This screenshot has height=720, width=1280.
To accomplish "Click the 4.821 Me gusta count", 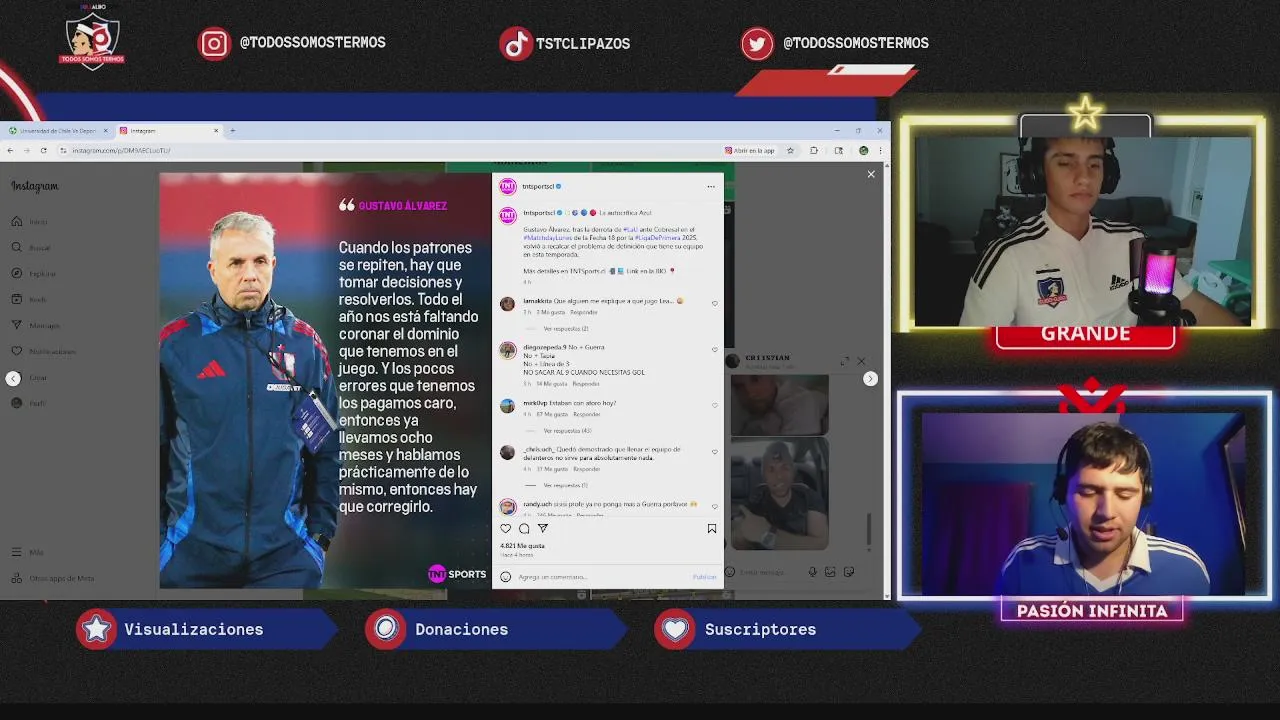I will [x=522, y=546].
